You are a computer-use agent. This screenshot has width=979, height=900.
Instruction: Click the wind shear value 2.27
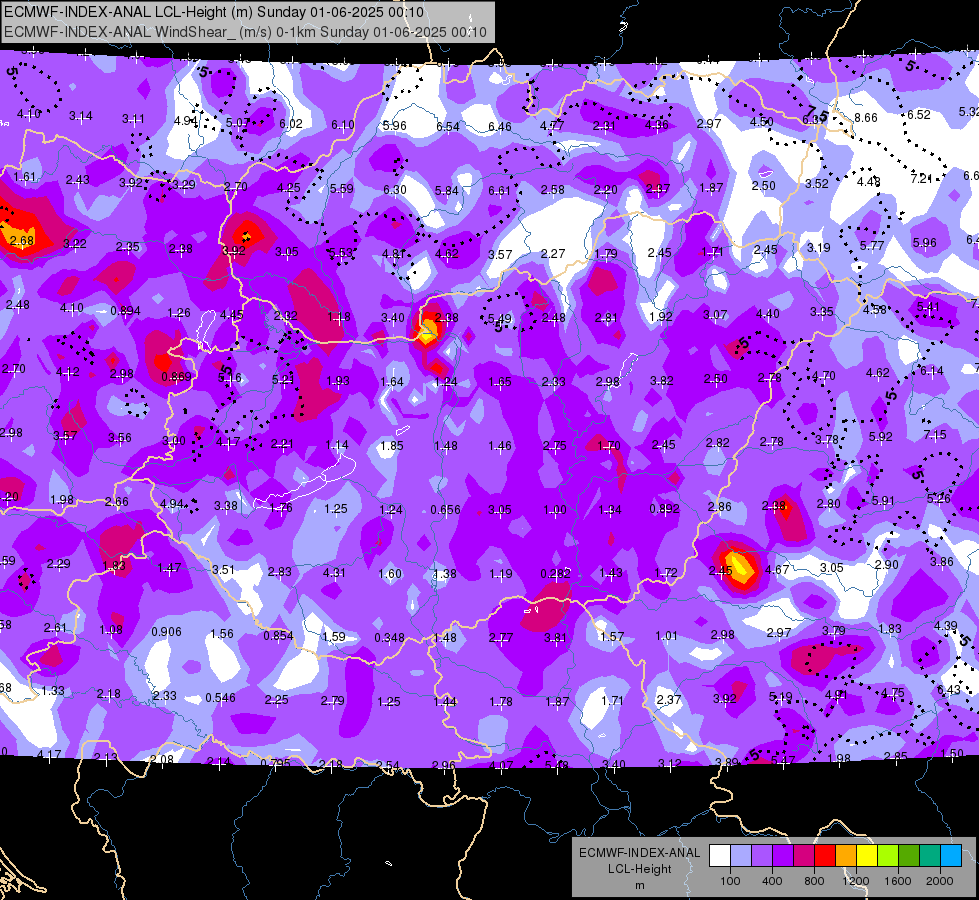click(x=553, y=253)
